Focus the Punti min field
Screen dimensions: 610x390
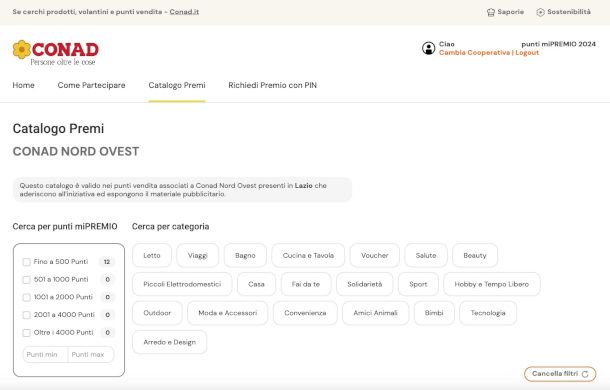45,355
